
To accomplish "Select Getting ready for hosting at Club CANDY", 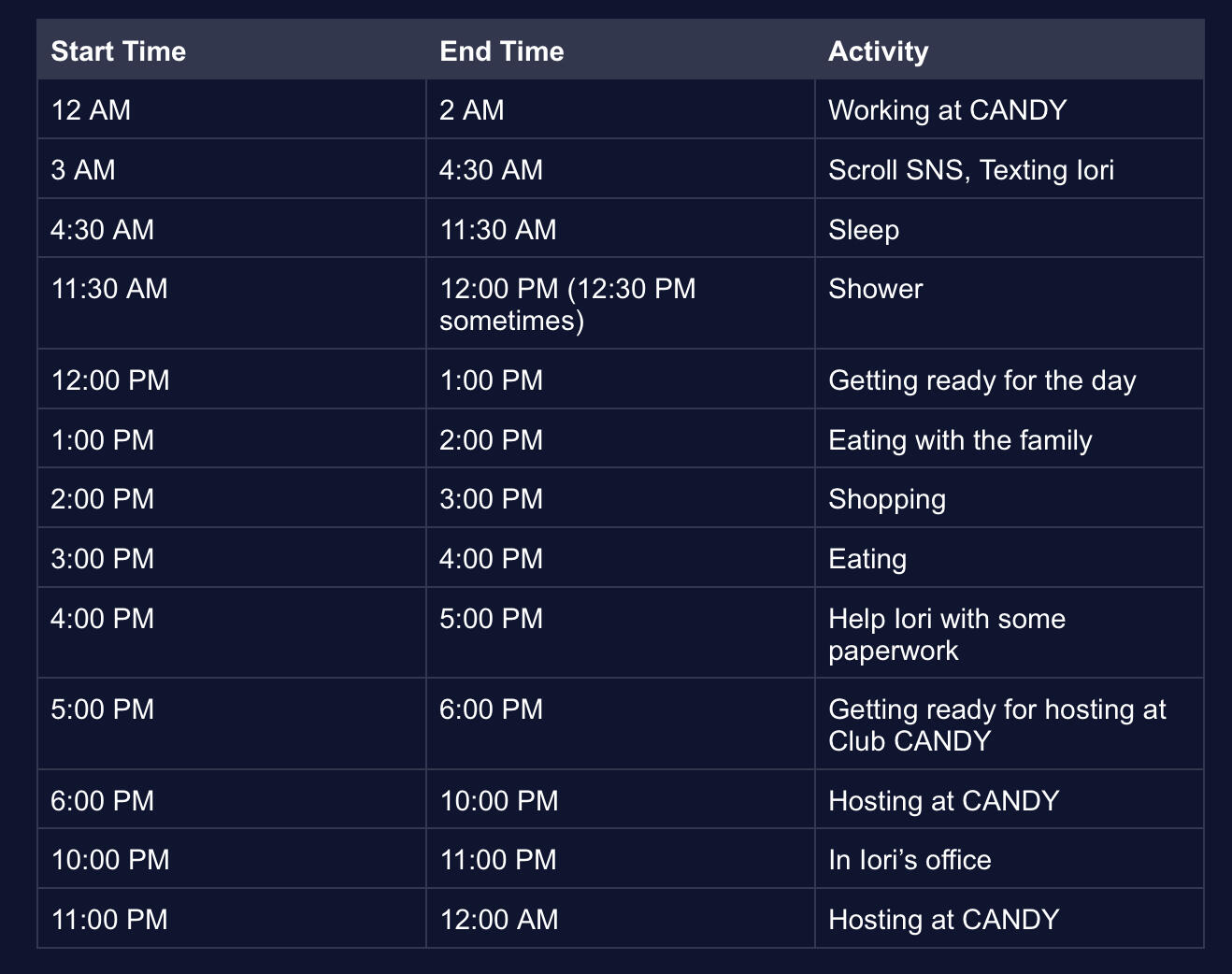I will click(996, 724).
